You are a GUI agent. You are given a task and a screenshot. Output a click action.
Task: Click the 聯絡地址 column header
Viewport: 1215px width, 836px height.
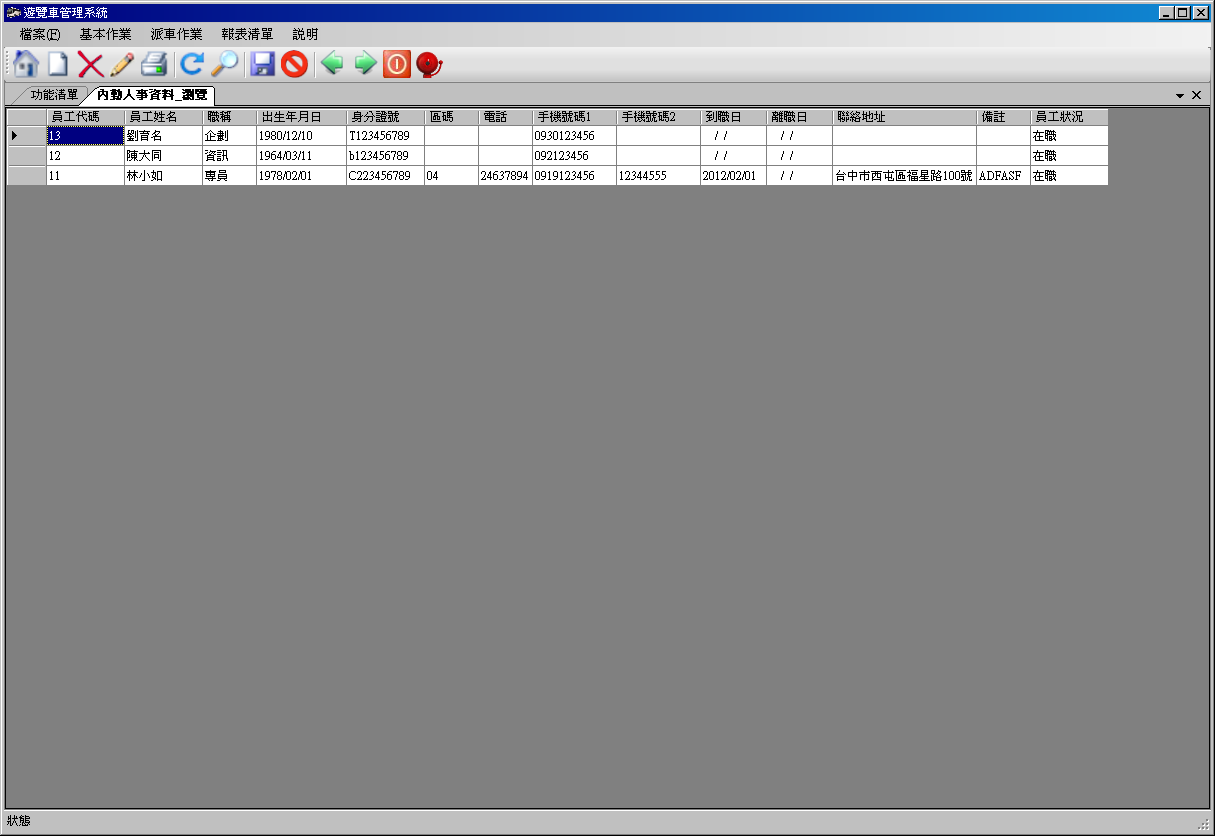pos(904,117)
